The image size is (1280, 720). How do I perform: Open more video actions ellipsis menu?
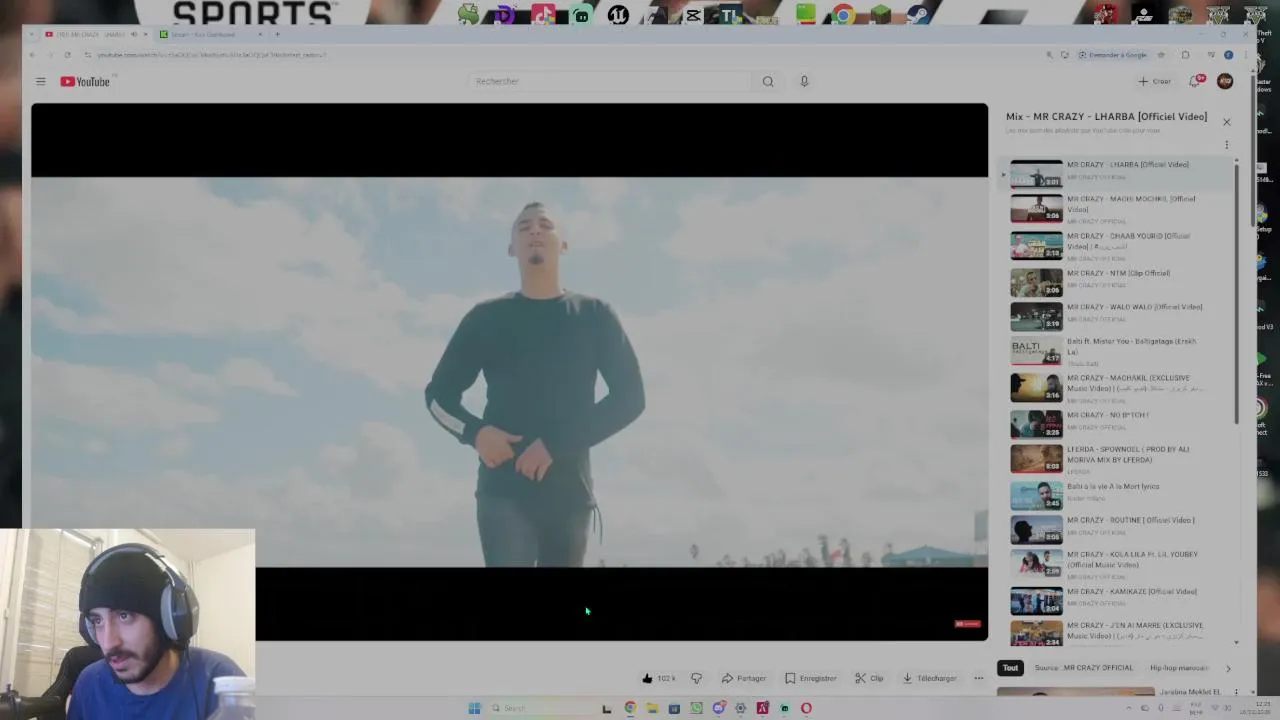[978, 678]
